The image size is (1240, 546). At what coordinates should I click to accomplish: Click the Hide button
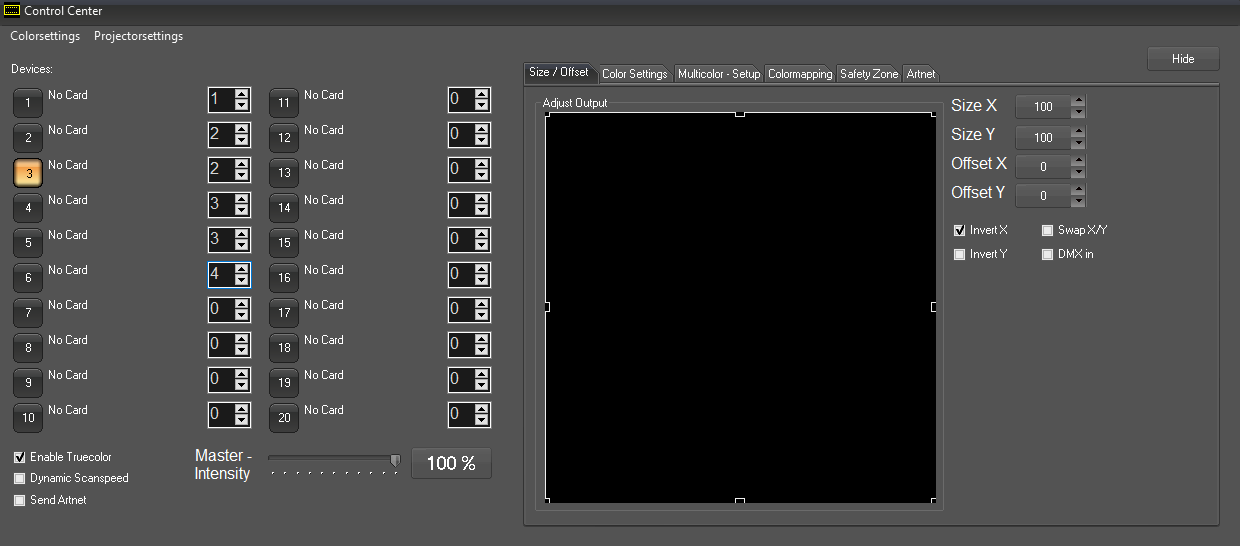pyautogui.click(x=1183, y=59)
